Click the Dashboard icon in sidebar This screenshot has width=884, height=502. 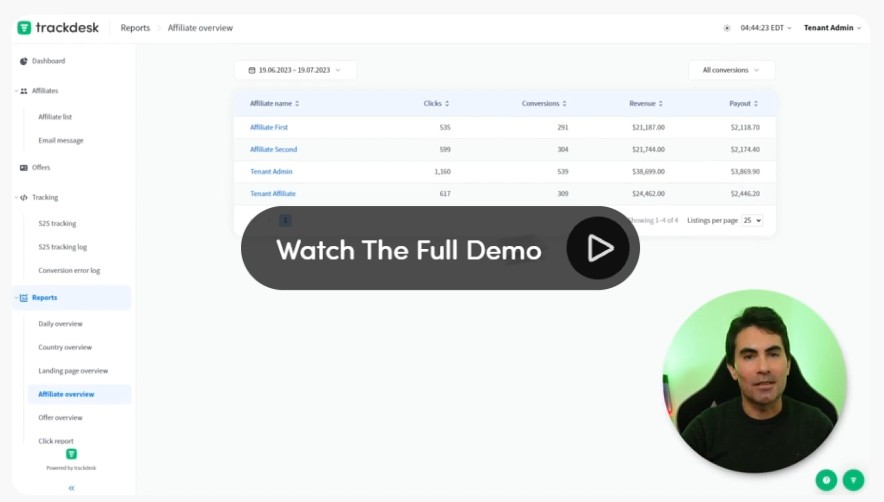24,61
